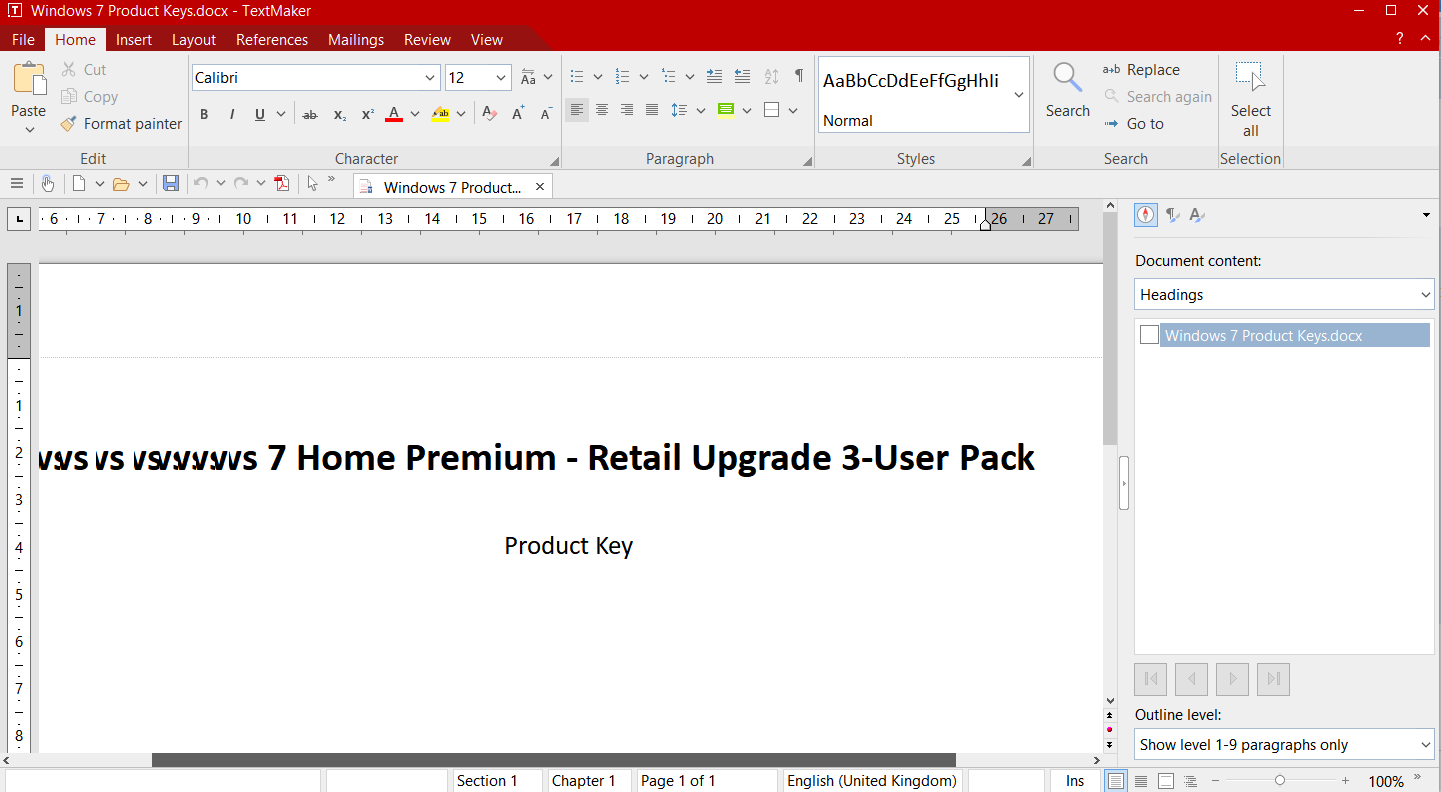This screenshot has width=1441, height=792.
Task: Open the Calibri font name dropdown
Action: (x=430, y=78)
